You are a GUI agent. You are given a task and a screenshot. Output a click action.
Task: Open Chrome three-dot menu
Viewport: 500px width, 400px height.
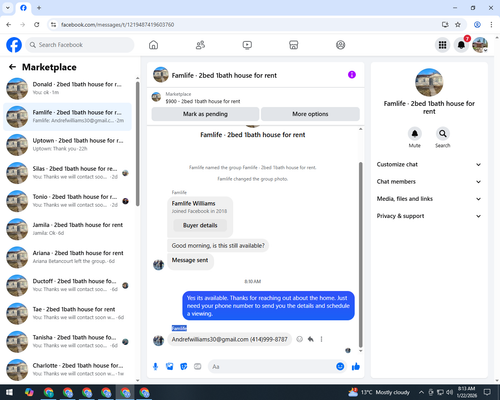pos(491,24)
